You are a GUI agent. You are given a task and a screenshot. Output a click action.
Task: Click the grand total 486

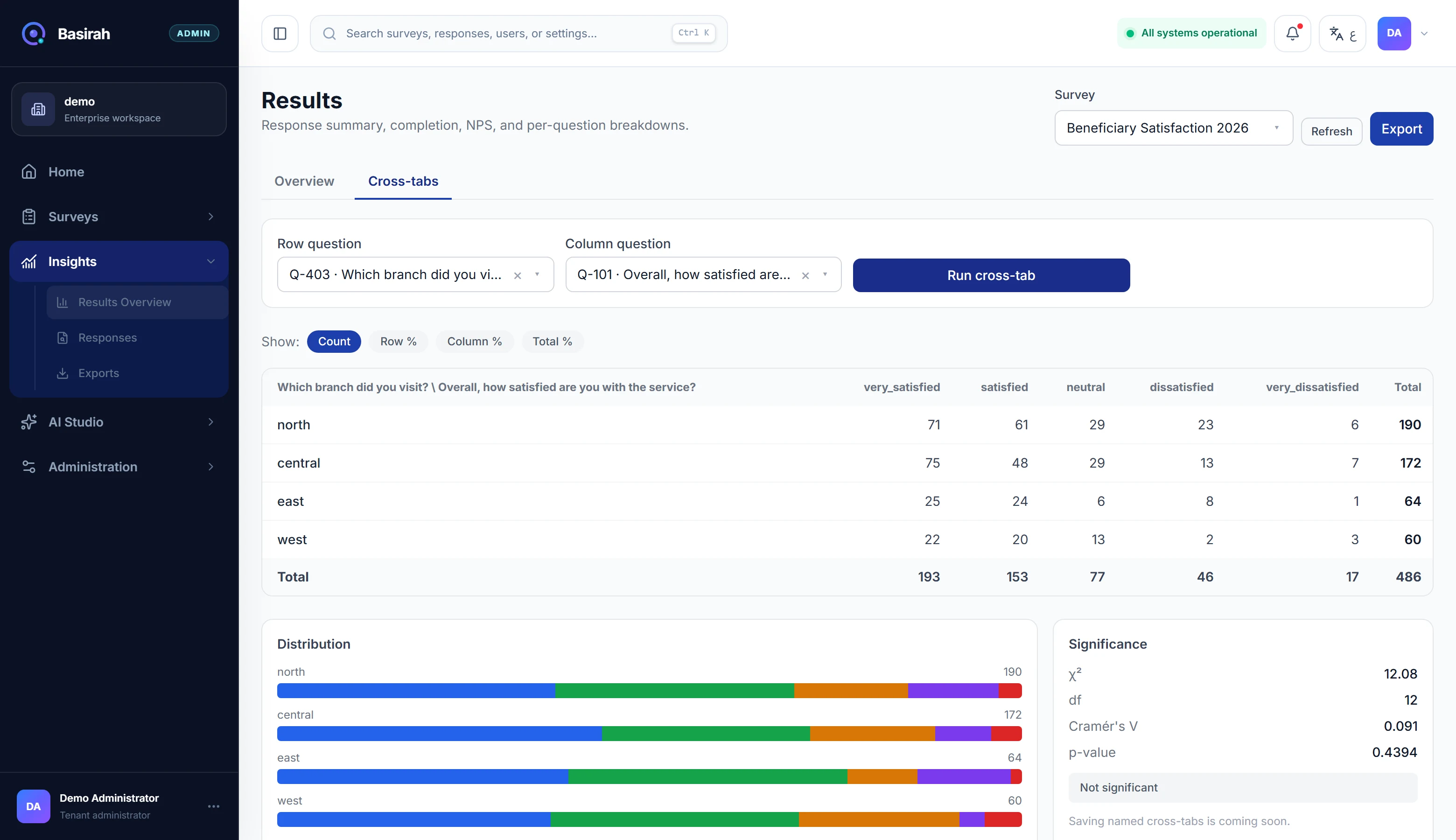pyautogui.click(x=1408, y=577)
